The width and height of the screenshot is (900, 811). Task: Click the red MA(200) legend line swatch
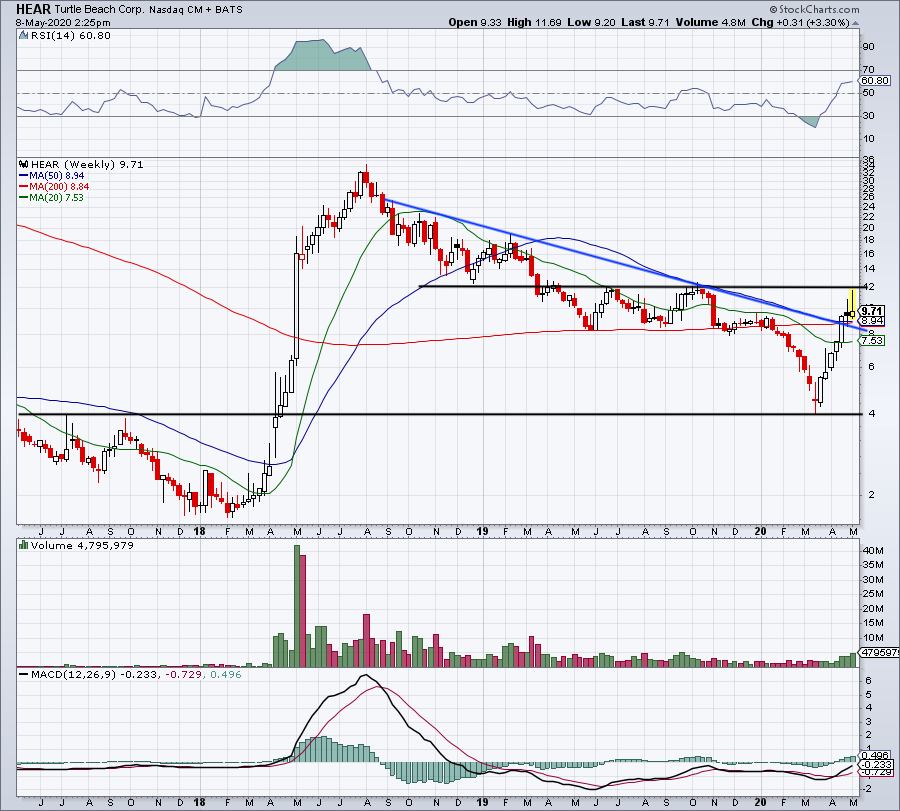click(x=24, y=187)
